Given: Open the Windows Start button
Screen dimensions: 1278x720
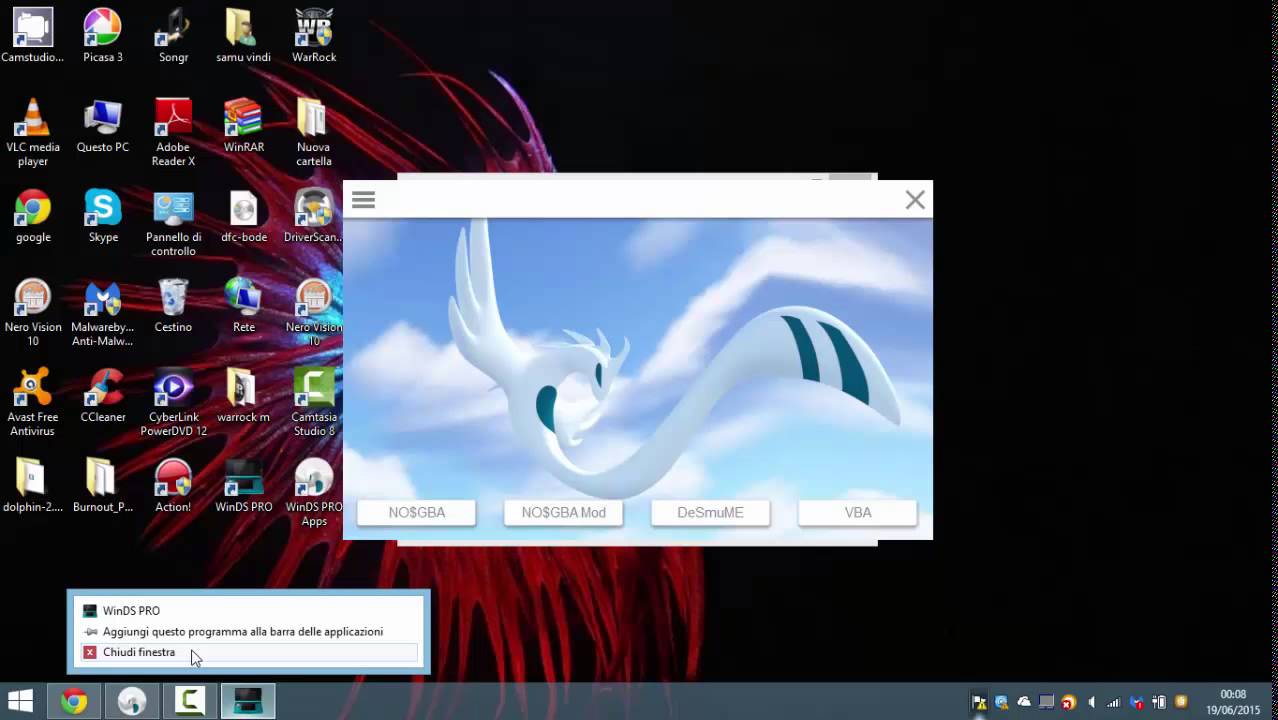Looking at the screenshot, I should [20, 701].
